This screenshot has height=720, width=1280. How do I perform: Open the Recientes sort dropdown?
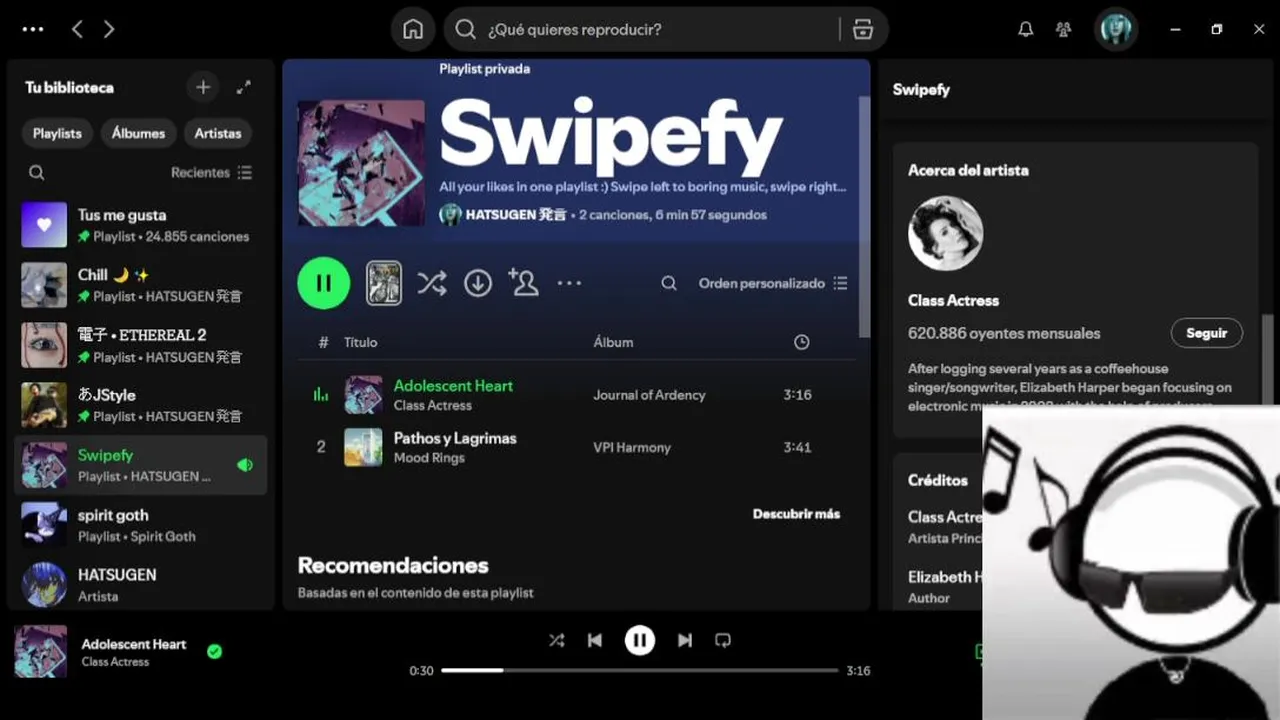click(211, 173)
